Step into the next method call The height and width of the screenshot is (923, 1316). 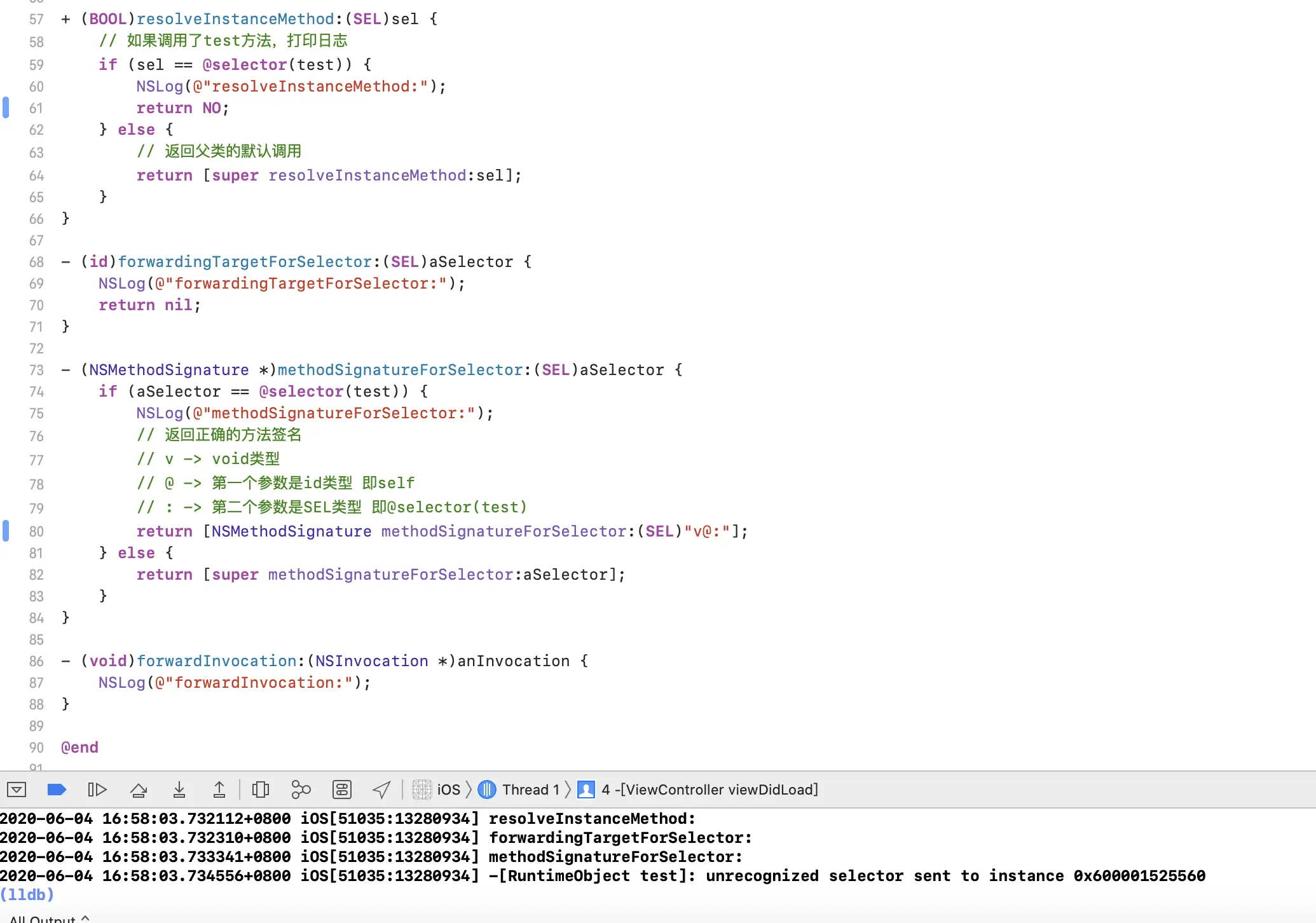click(x=180, y=790)
